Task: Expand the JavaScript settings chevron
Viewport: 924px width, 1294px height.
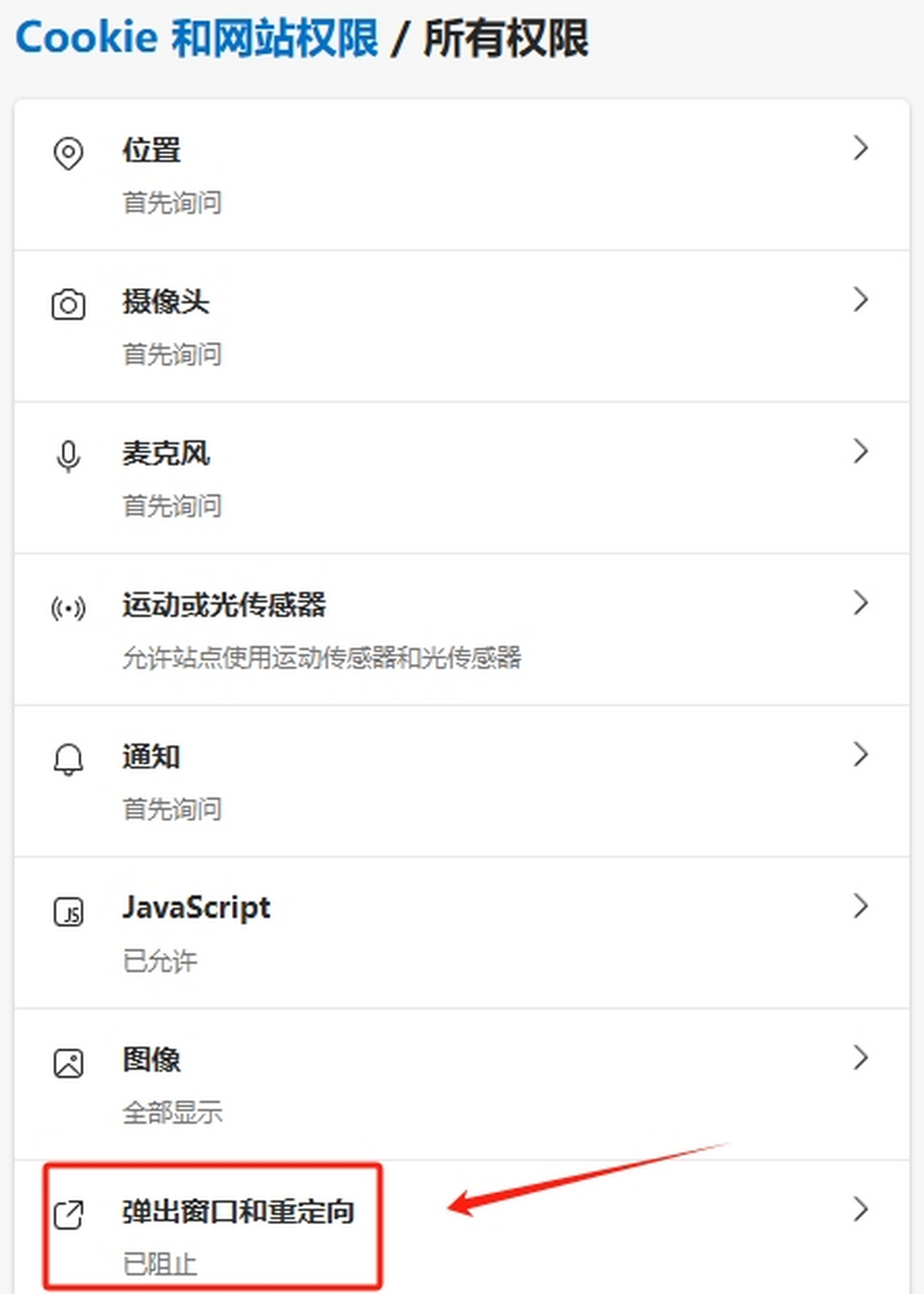Action: tap(861, 907)
